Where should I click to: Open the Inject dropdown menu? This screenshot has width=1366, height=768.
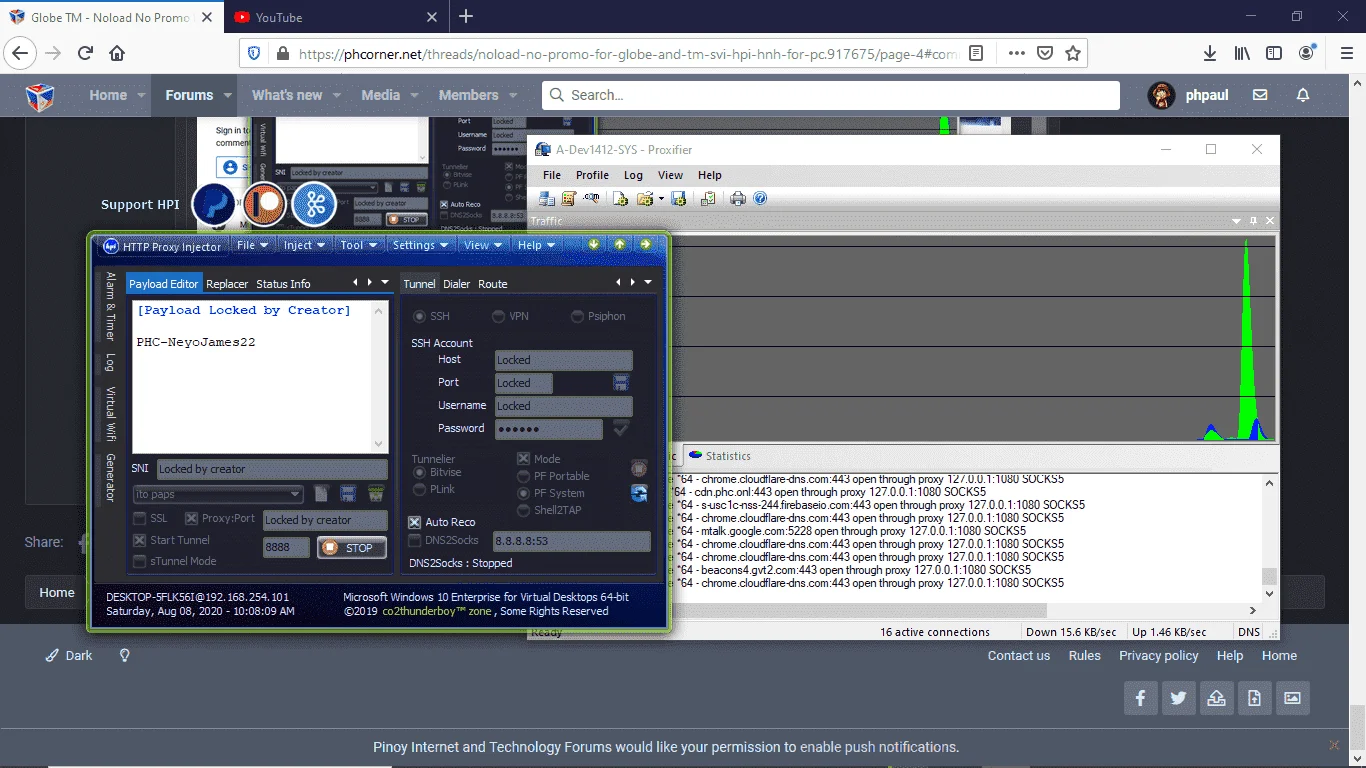304,245
